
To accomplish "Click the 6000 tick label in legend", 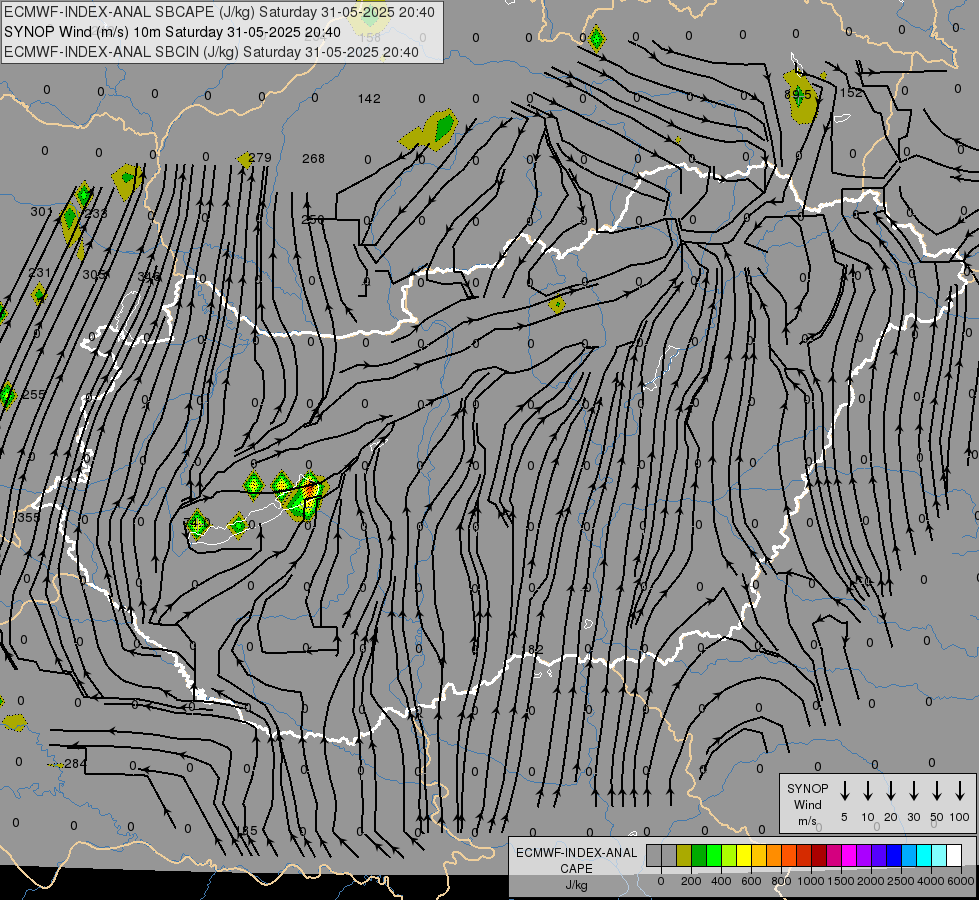I will (960, 881).
